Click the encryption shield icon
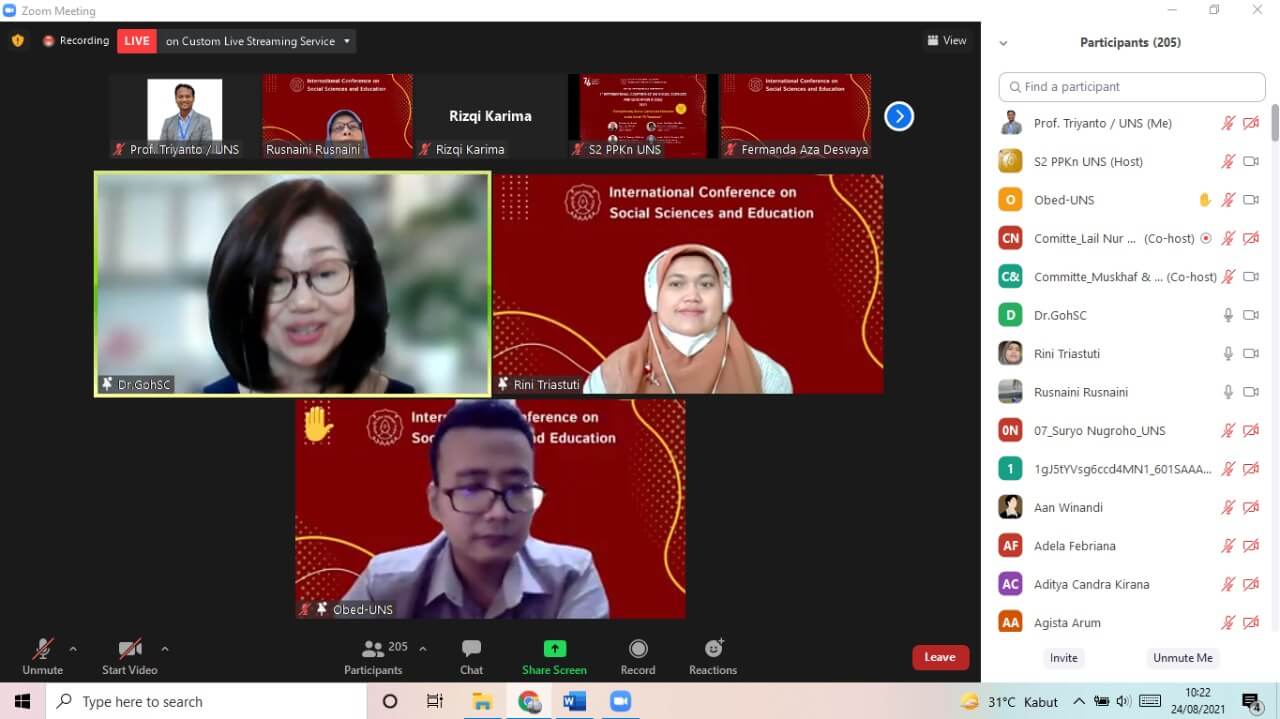The height and width of the screenshot is (719, 1280). tap(17, 41)
